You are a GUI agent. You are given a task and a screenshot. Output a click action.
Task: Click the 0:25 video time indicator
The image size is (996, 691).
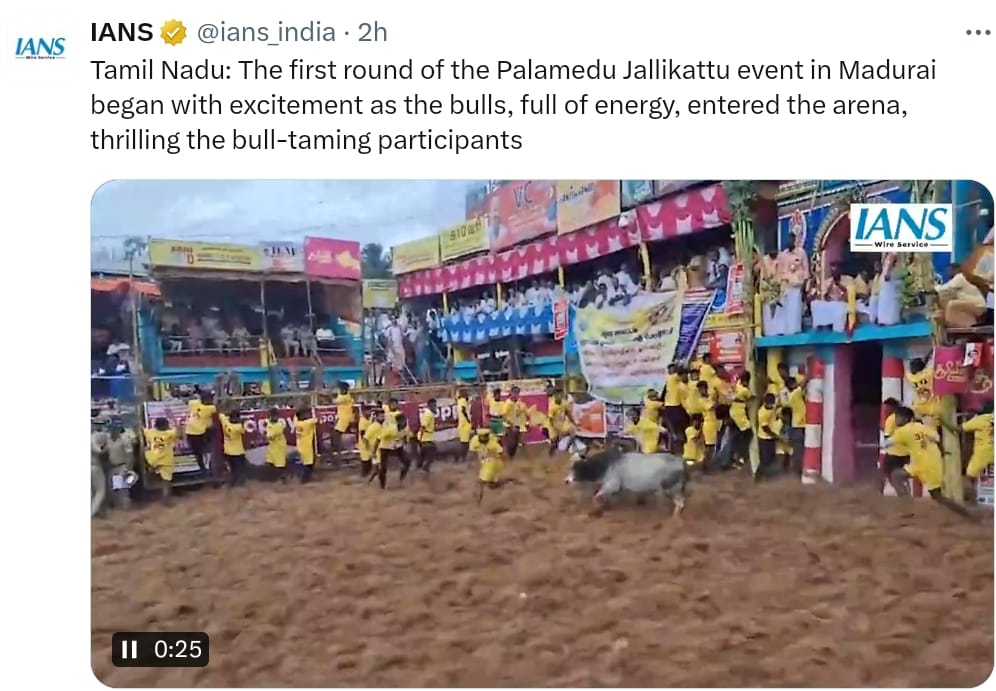pyautogui.click(x=177, y=649)
